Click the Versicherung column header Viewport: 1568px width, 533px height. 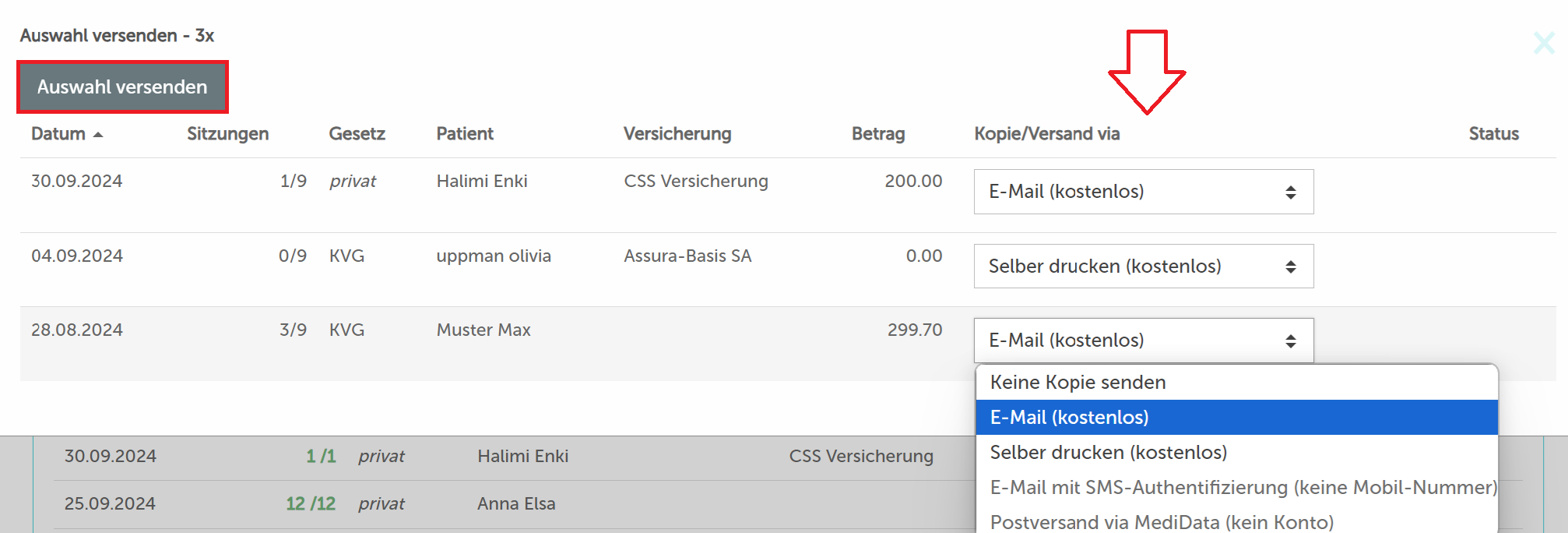point(677,134)
